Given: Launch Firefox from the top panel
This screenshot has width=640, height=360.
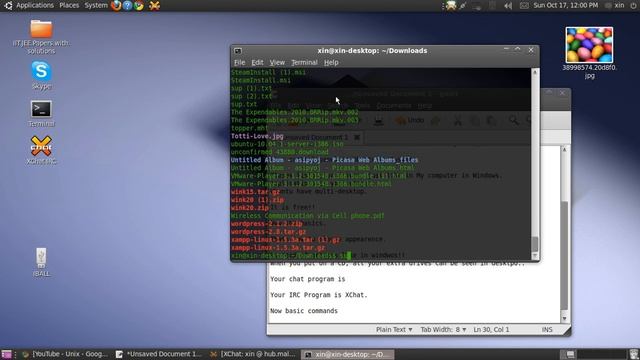Looking at the screenshot, I should pos(116,5).
